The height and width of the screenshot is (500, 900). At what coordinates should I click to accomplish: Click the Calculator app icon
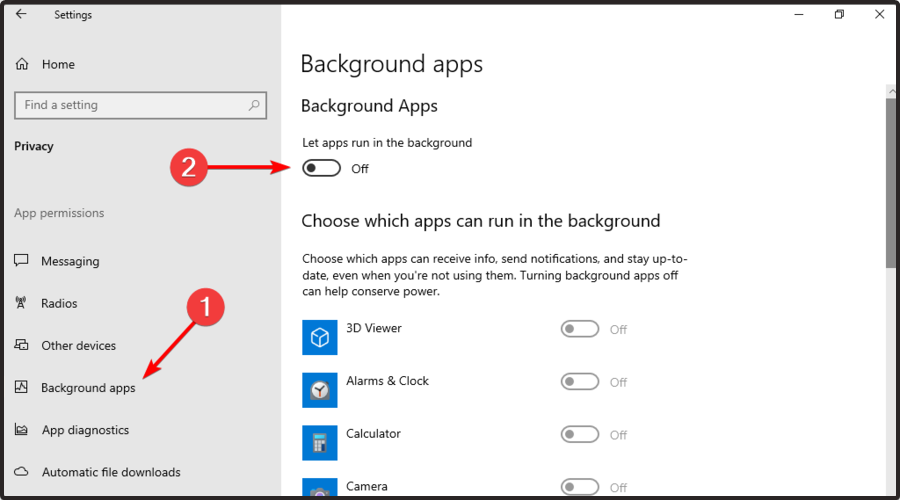(320, 443)
